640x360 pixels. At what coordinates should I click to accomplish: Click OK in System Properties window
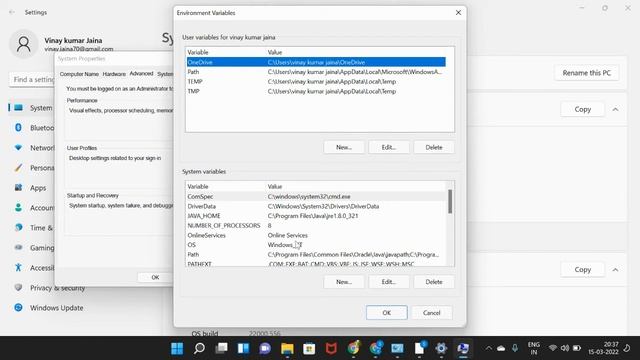155,277
